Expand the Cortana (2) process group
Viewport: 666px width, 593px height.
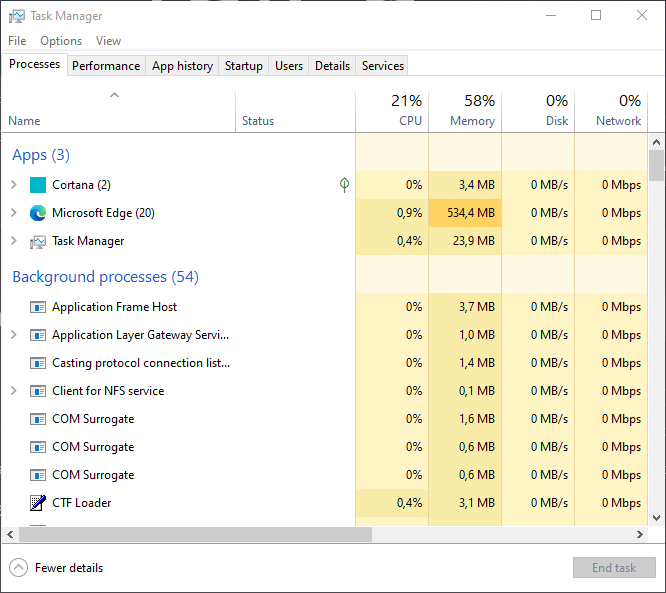(14, 185)
